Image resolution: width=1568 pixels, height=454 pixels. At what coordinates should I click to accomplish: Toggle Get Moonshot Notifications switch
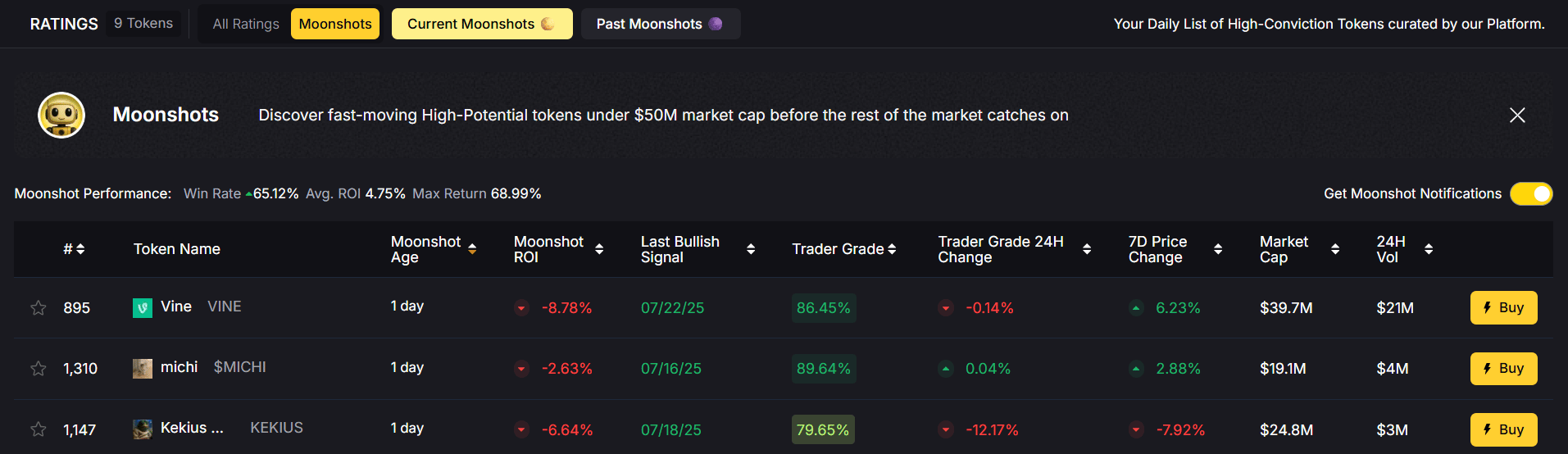[x=1530, y=193]
